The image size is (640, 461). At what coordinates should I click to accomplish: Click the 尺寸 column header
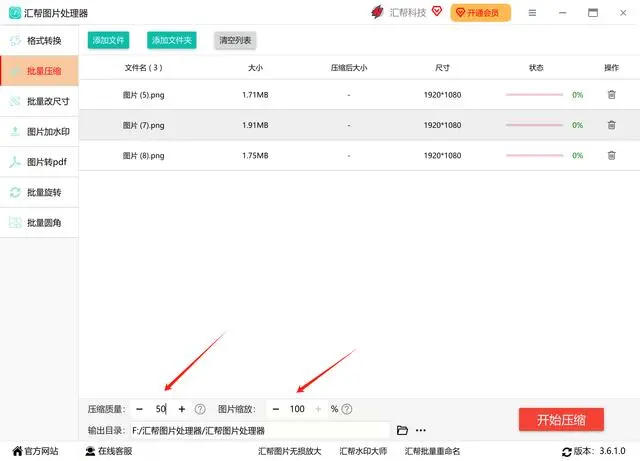[442, 68]
